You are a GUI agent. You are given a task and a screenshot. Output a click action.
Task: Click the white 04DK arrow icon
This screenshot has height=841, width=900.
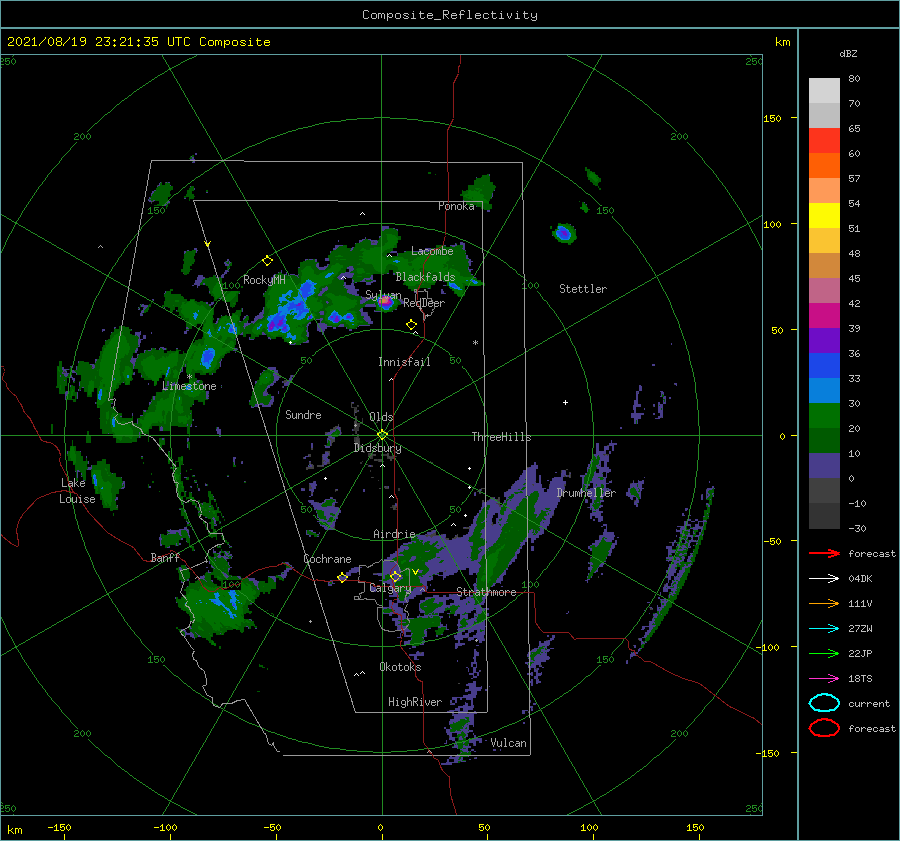coord(824,578)
